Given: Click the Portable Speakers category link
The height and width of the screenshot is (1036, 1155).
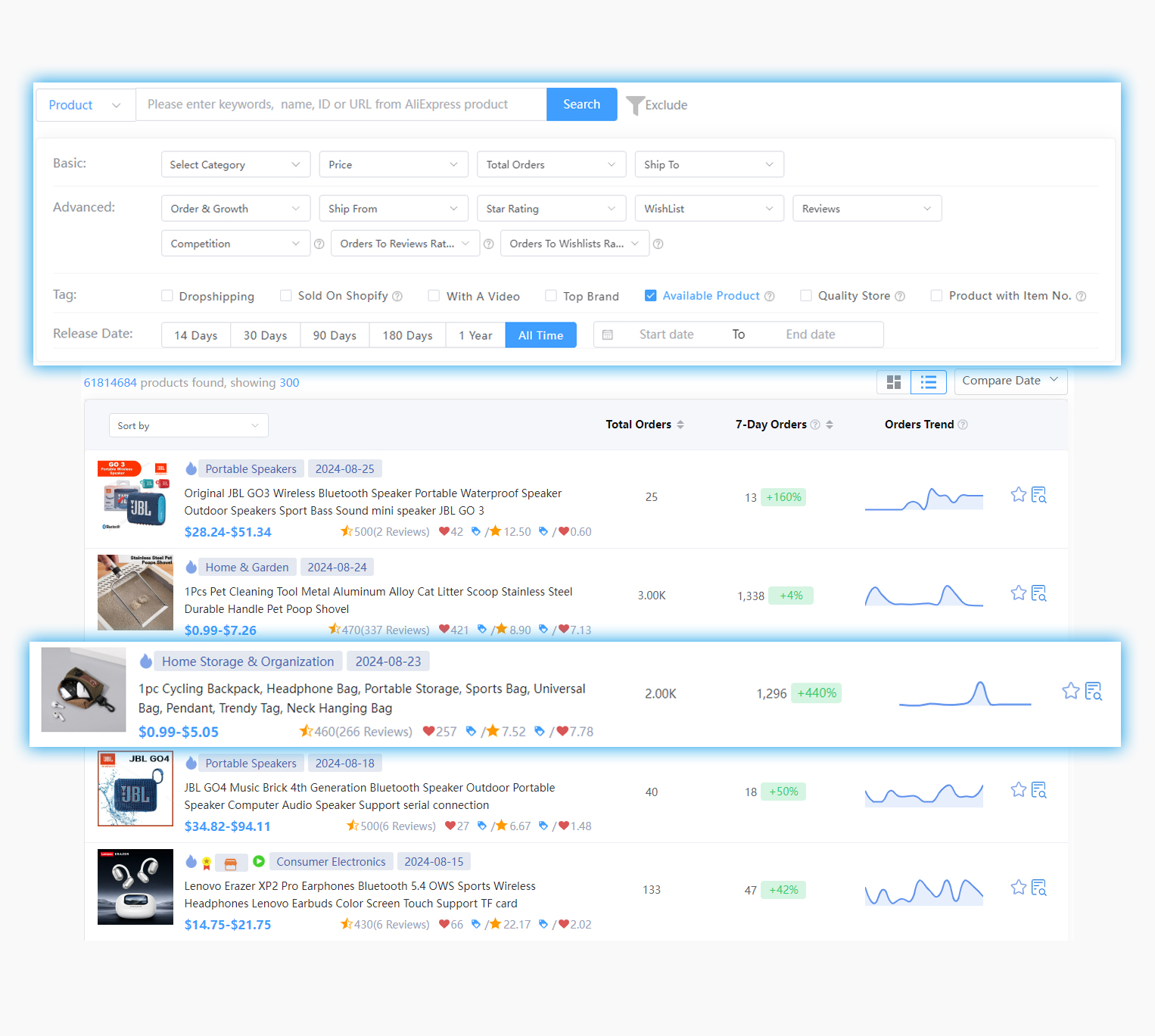Looking at the screenshot, I should (x=251, y=468).
